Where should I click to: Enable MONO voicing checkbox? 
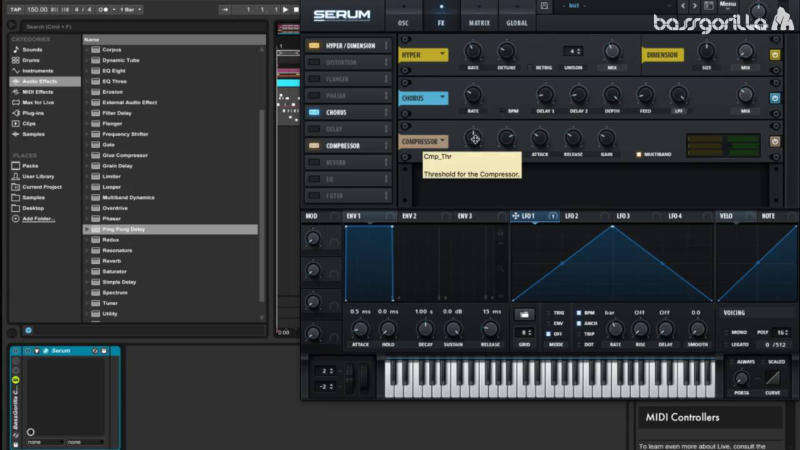pos(727,332)
